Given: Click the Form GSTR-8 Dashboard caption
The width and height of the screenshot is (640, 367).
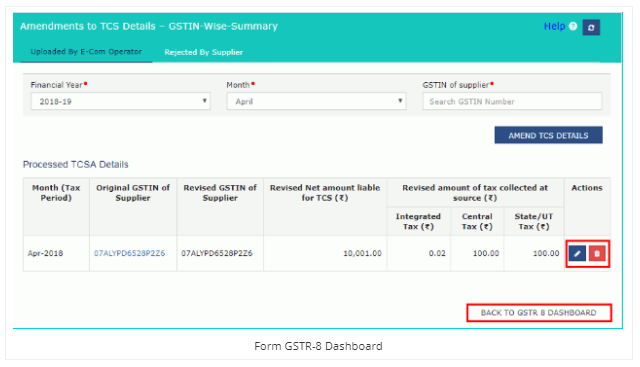Looking at the screenshot, I should coord(318,346).
